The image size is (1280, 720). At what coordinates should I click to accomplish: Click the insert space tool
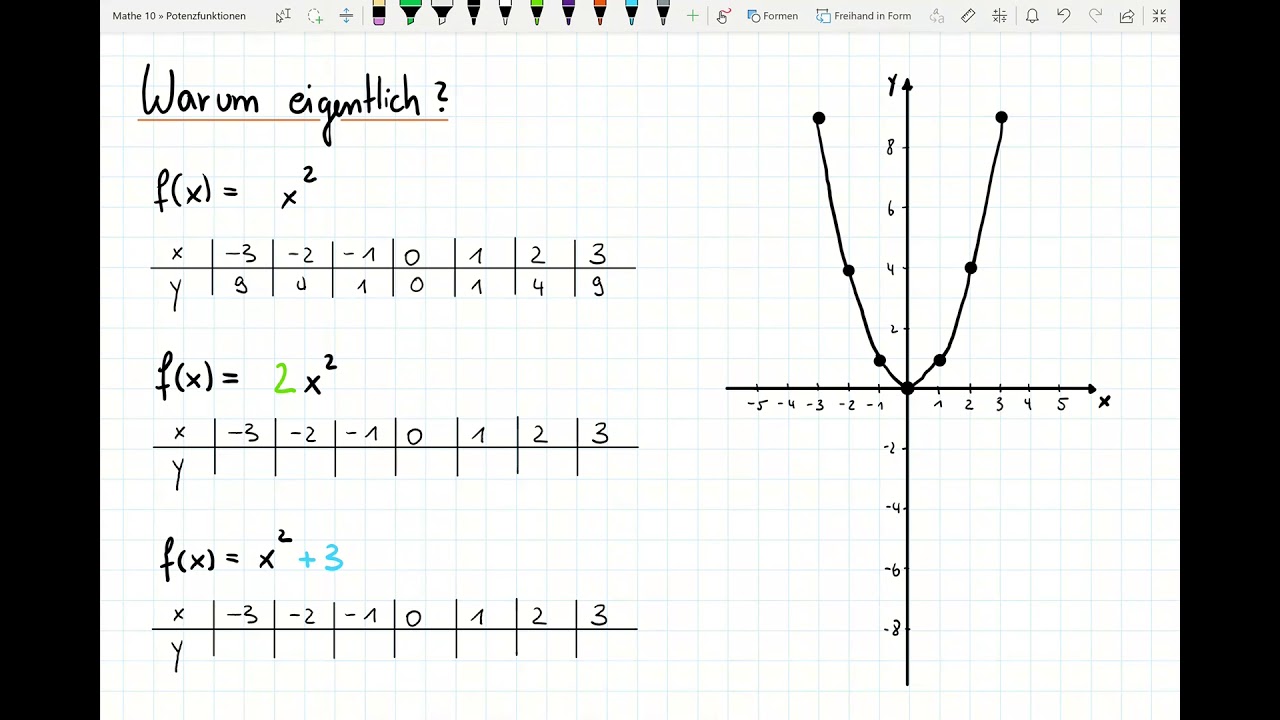[x=346, y=16]
